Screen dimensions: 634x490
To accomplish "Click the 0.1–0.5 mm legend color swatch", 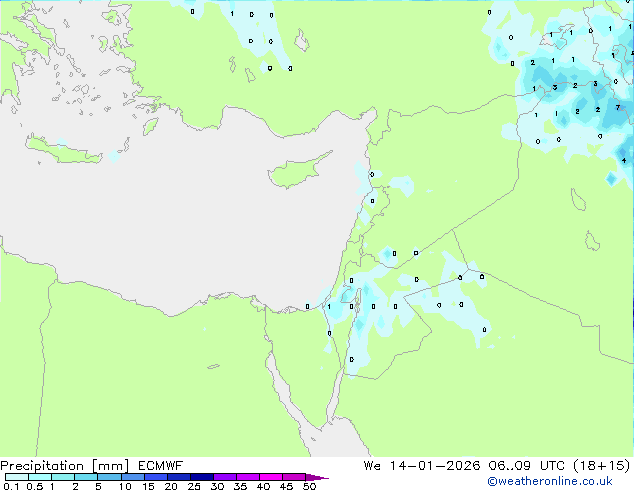I will [17, 477].
